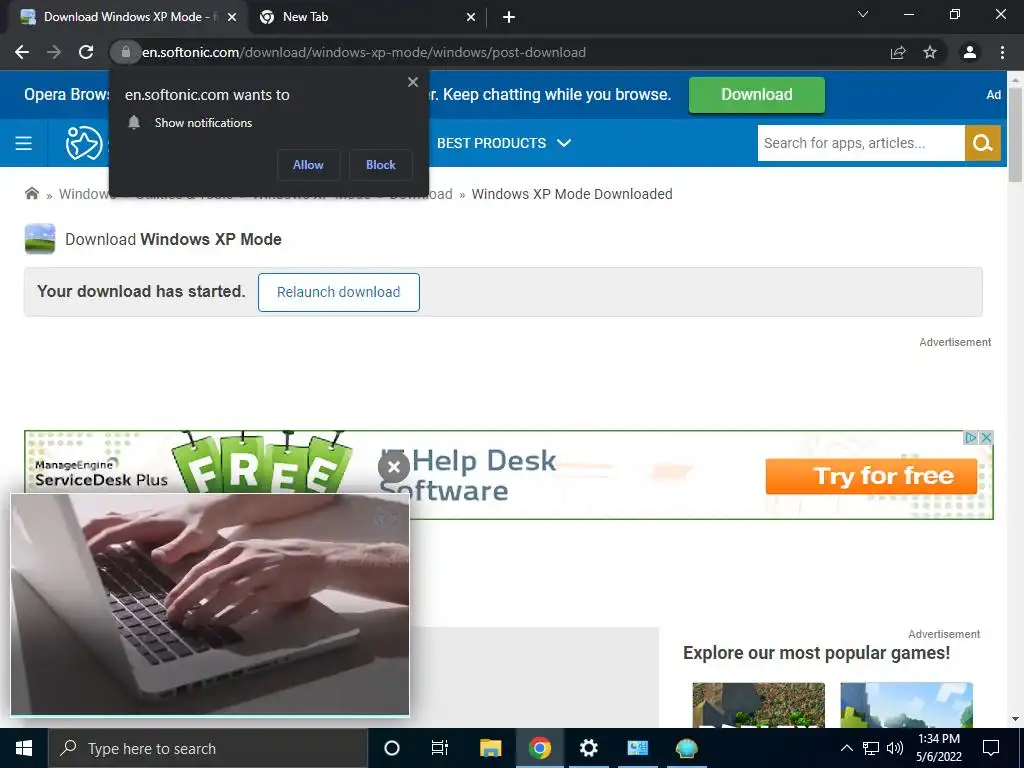This screenshot has width=1024, height=768.
Task: Show hidden system tray icons
Action: (x=846, y=748)
